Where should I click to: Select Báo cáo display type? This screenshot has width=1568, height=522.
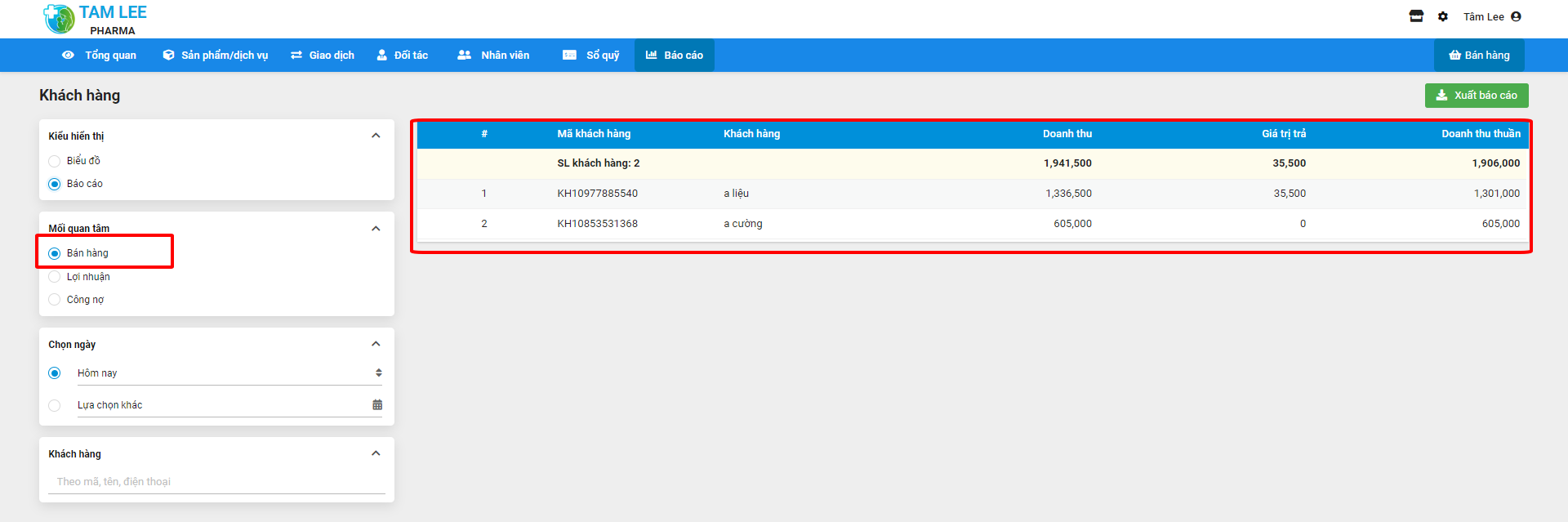[x=55, y=184]
